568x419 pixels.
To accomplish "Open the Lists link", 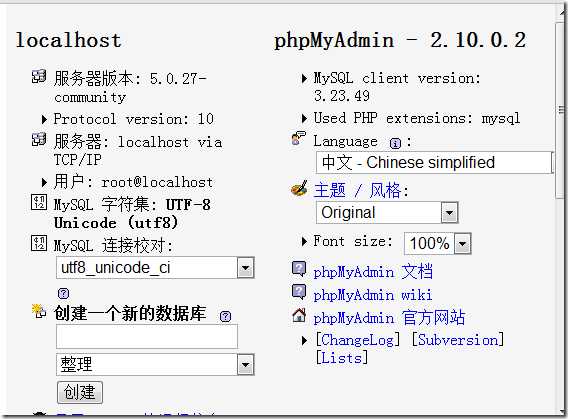I will (342, 358).
